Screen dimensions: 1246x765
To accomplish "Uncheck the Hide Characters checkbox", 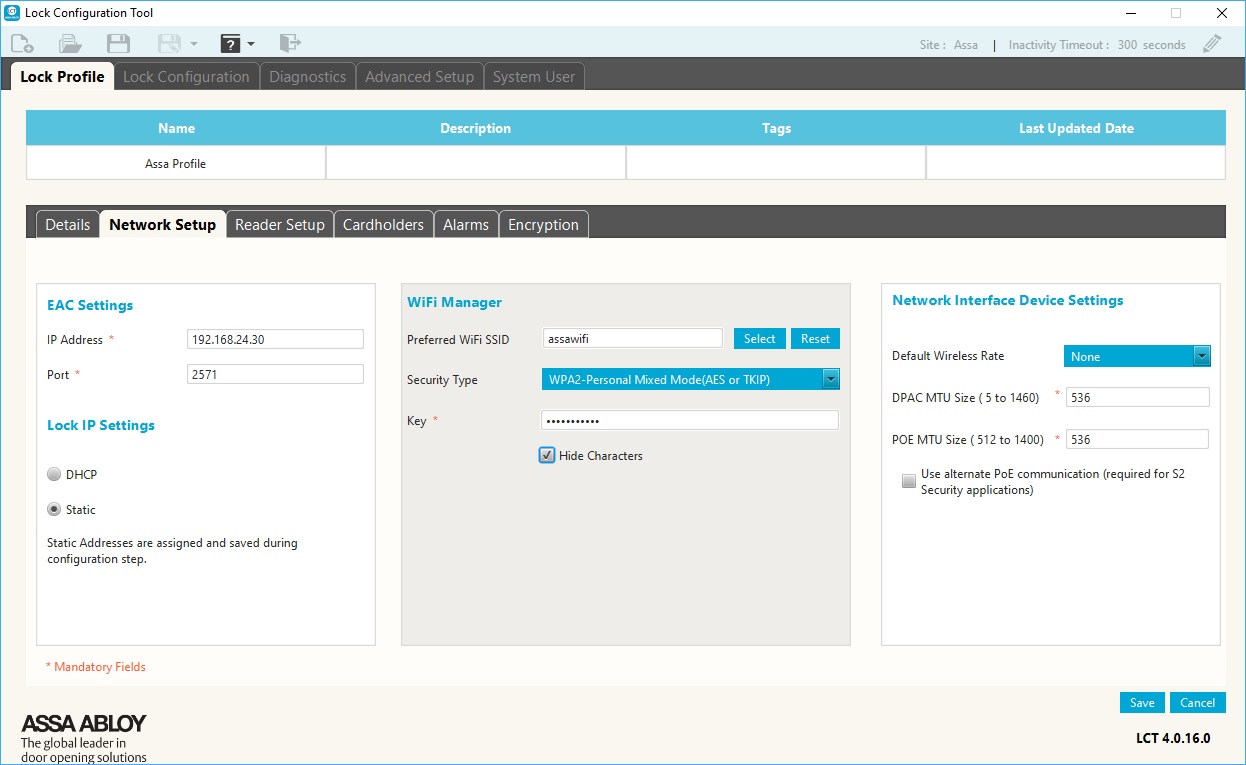I will tap(547, 456).
